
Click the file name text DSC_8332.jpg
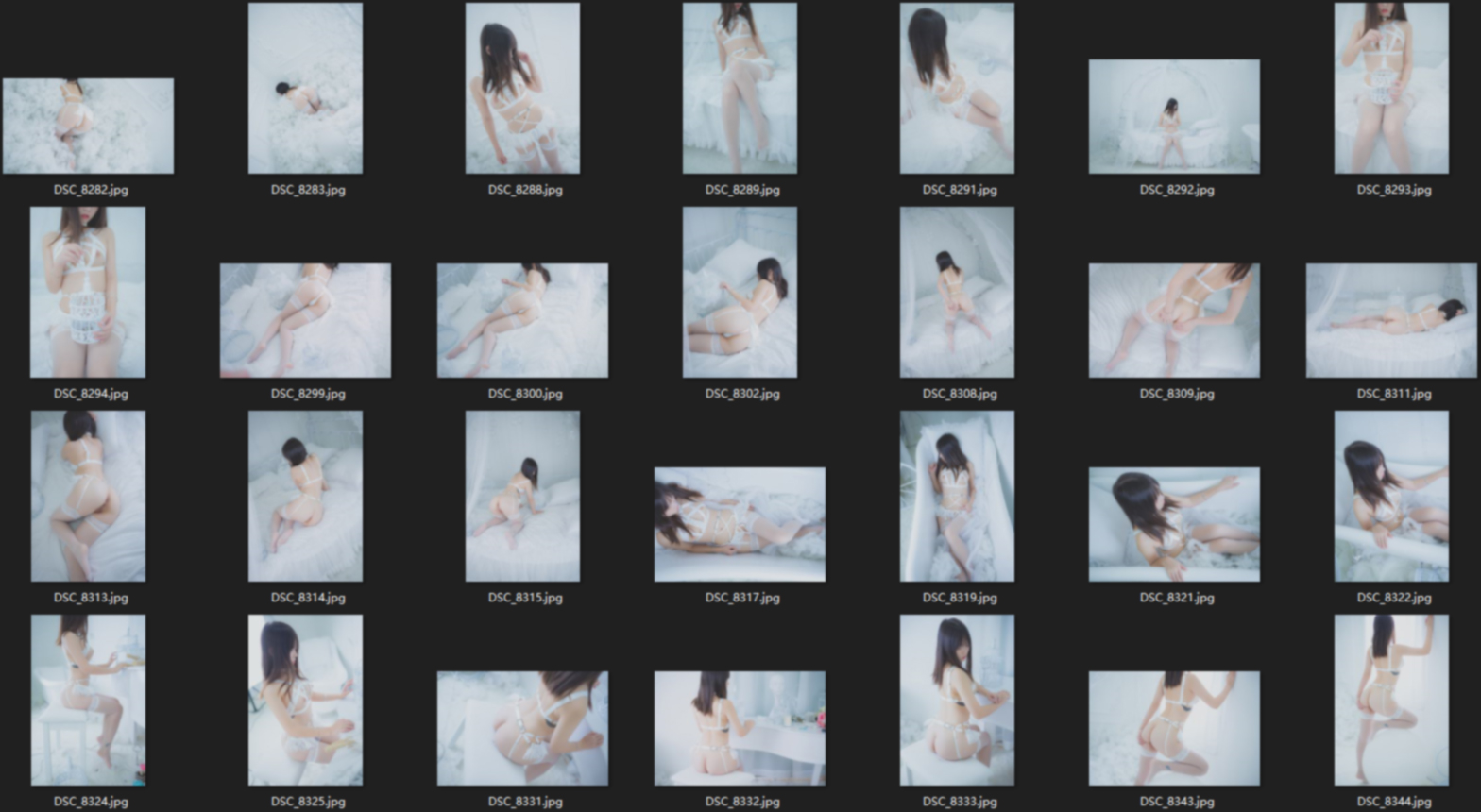pos(742,802)
